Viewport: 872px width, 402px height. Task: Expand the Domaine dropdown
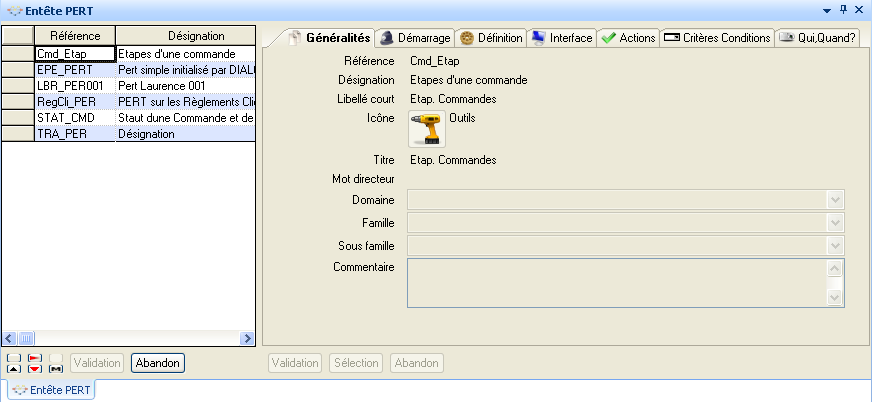point(836,200)
